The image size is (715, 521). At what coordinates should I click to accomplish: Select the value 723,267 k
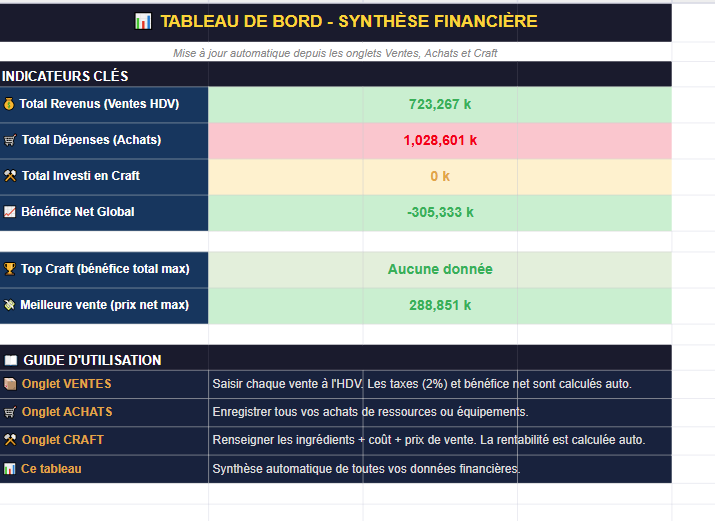440,104
